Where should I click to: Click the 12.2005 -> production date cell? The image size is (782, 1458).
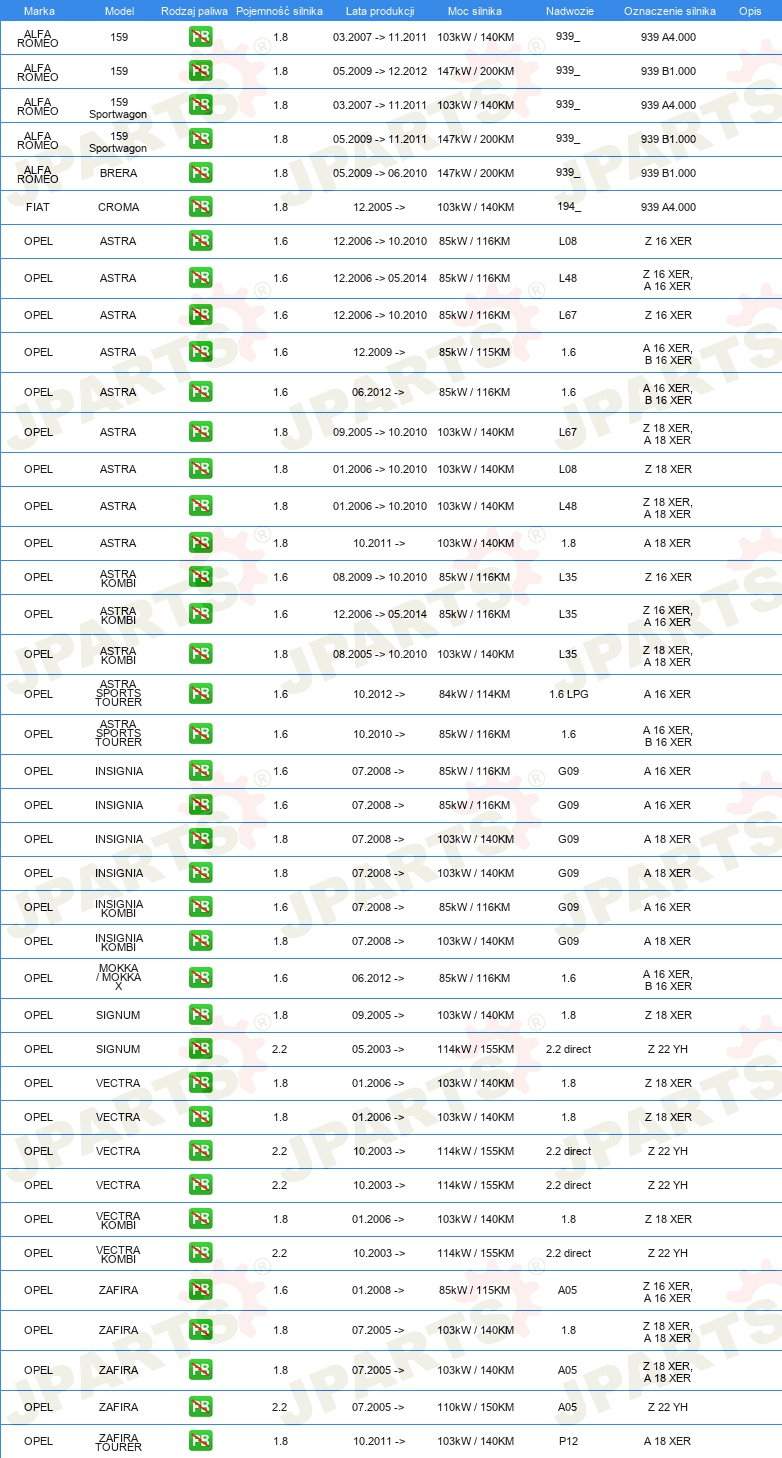tap(379, 207)
